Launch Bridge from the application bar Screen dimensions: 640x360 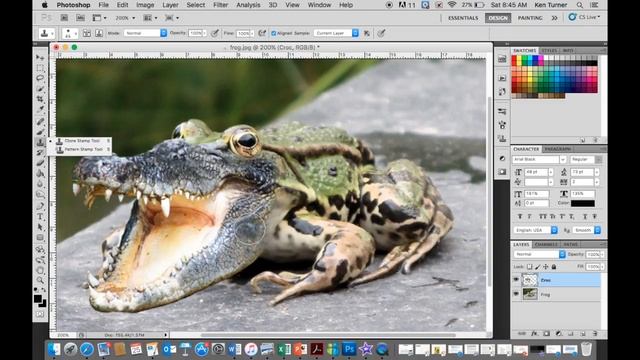64,18
